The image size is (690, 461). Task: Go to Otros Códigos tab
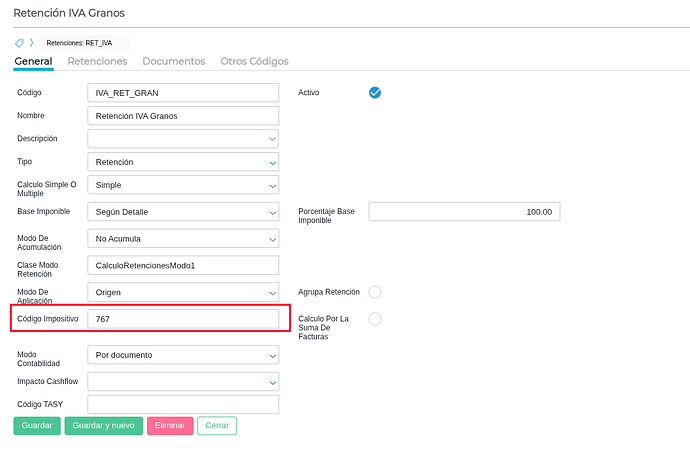click(254, 61)
